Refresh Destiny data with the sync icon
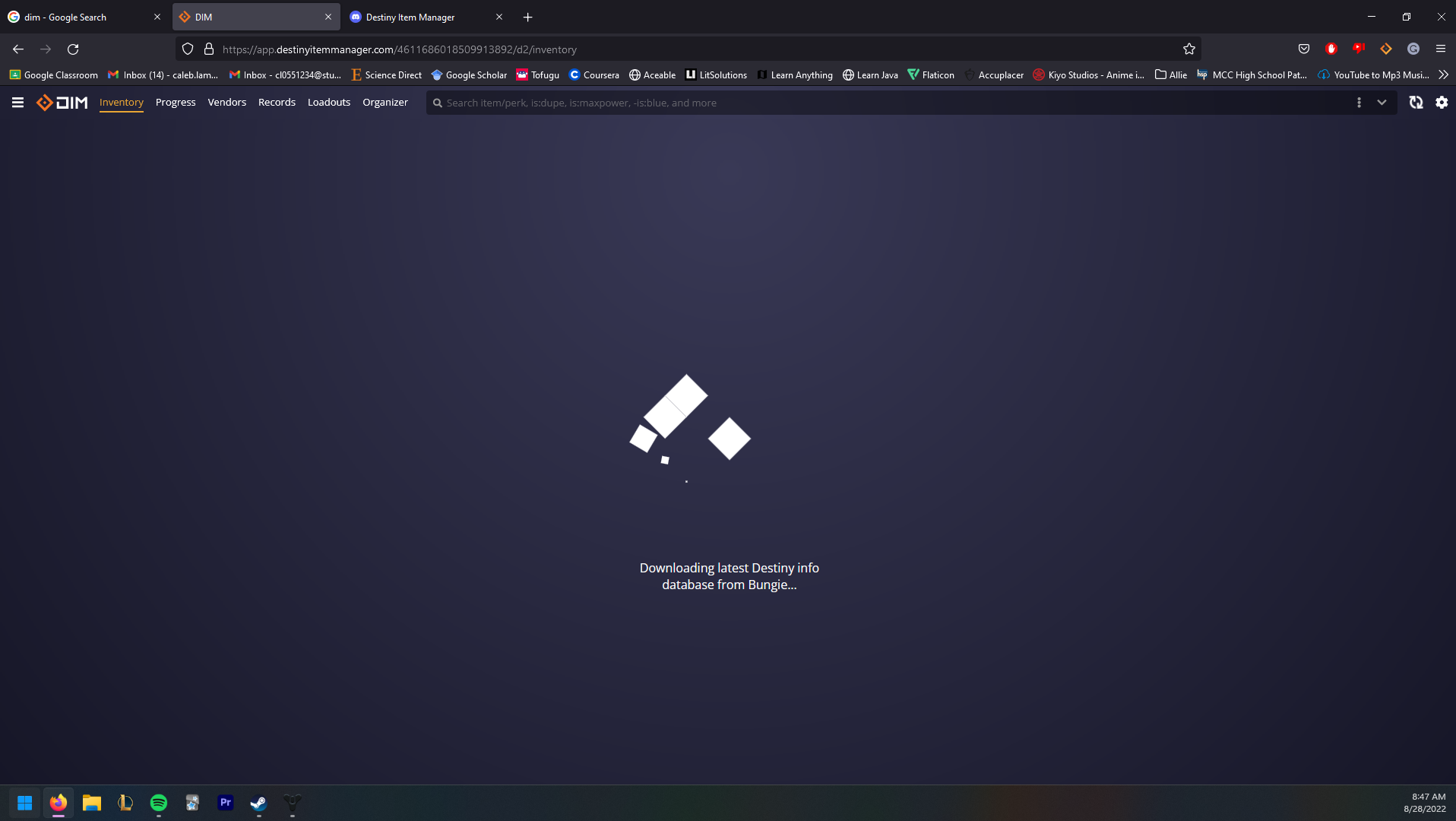Image resolution: width=1456 pixels, height=821 pixels. 1415,102
